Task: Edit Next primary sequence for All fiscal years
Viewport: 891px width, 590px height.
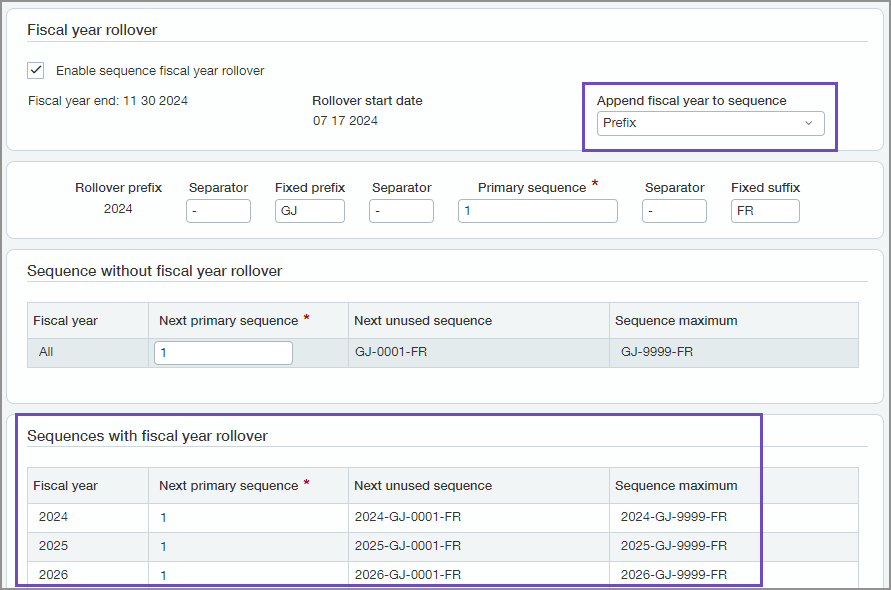Action: pos(222,352)
